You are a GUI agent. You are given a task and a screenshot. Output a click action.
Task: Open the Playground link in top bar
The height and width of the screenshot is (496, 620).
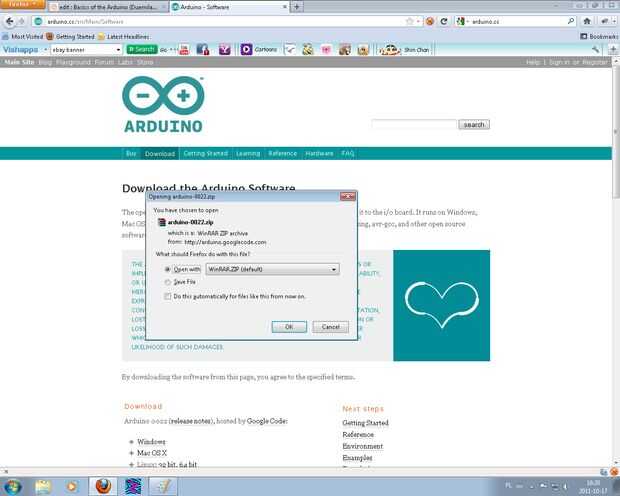(73, 62)
